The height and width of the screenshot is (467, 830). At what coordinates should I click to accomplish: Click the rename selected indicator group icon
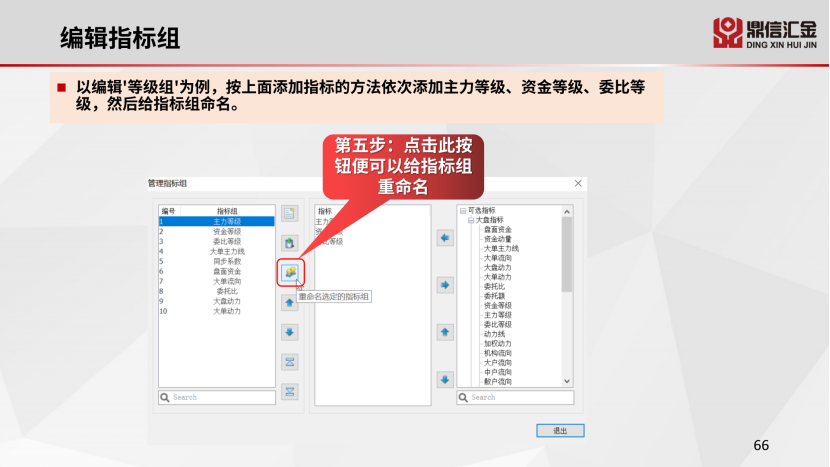[290, 272]
